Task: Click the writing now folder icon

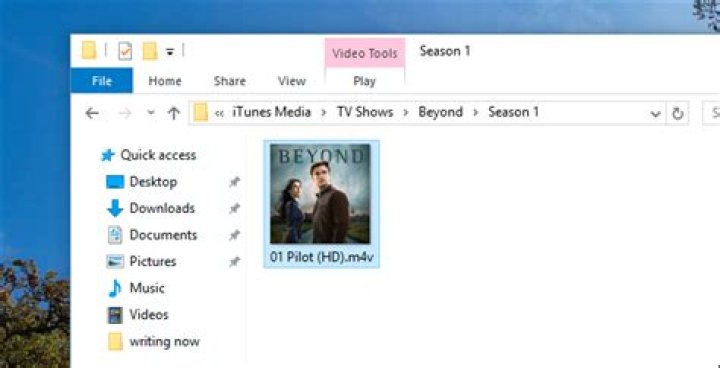Action: pyautogui.click(x=115, y=342)
